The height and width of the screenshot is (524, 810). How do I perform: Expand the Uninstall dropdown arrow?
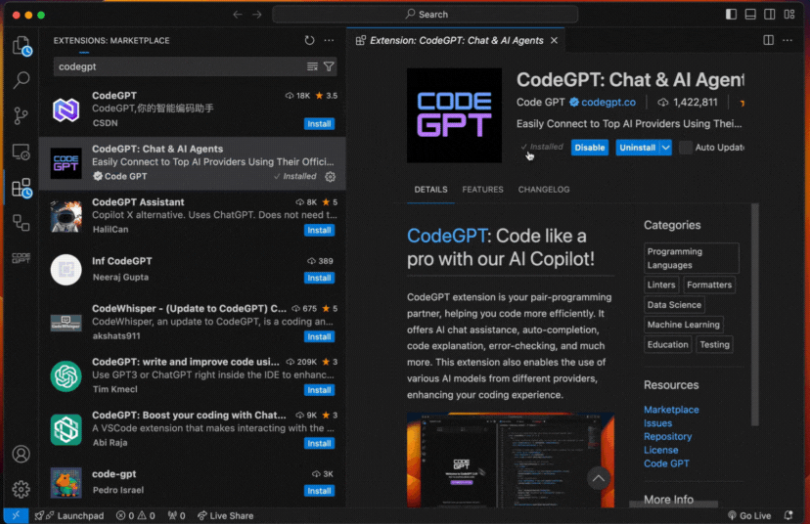click(666, 148)
